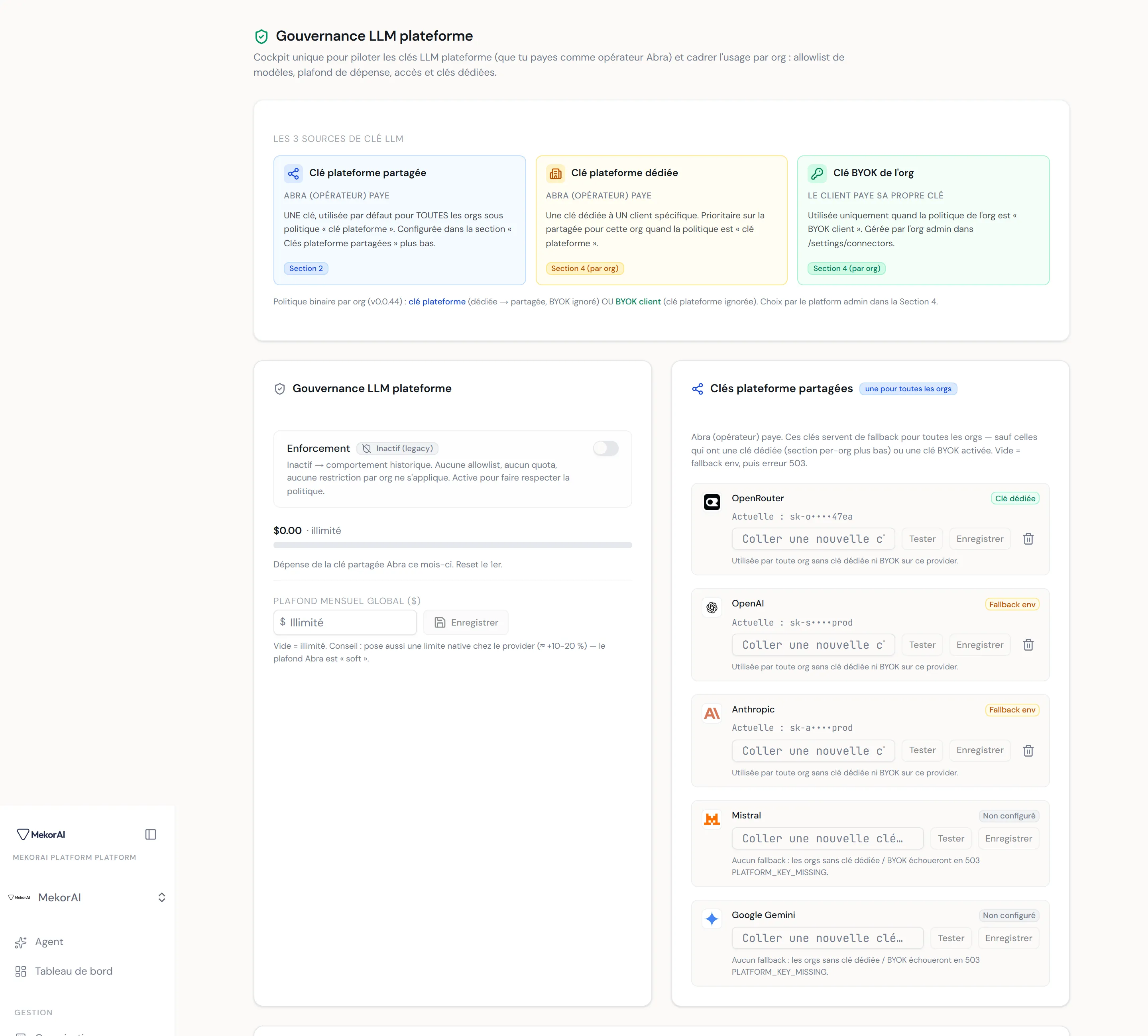Click the Section 2 badge on the shared key card

coord(306,269)
